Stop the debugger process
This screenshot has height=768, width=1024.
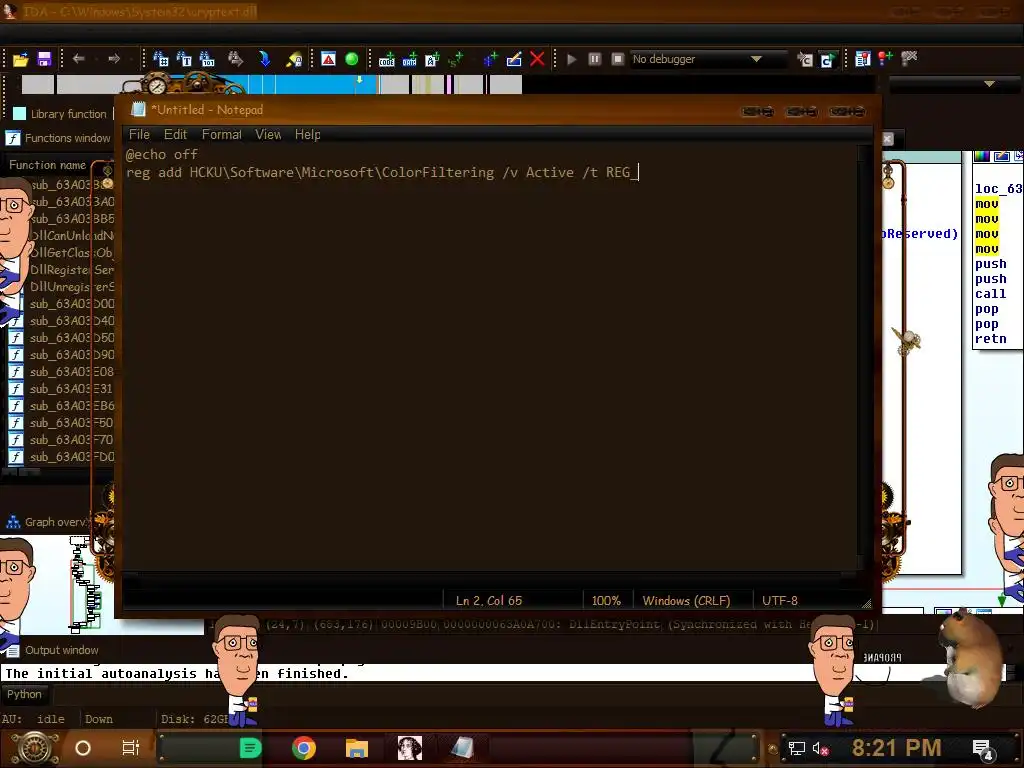click(x=618, y=59)
